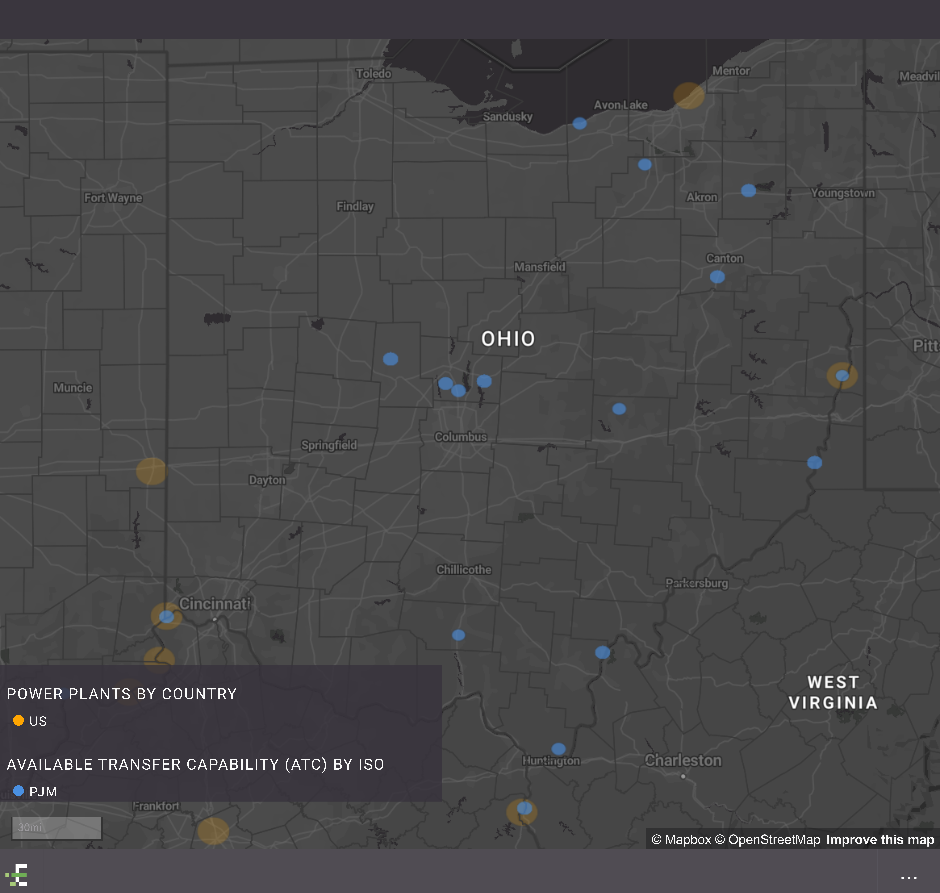Click the orange marker west of Dayton
The height and width of the screenshot is (893, 940).
[151, 471]
